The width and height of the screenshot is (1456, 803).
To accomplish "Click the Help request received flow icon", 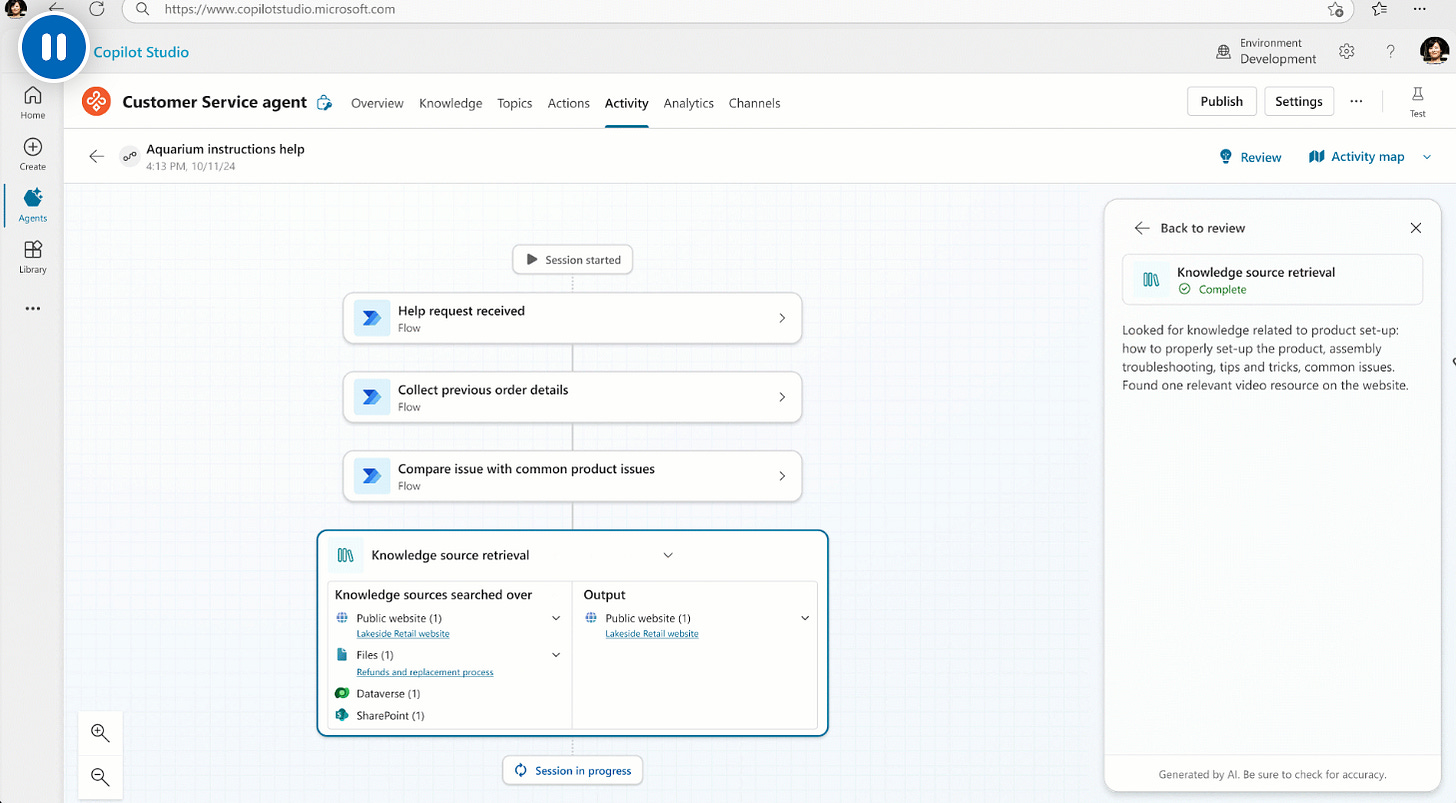I will point(372,318).
